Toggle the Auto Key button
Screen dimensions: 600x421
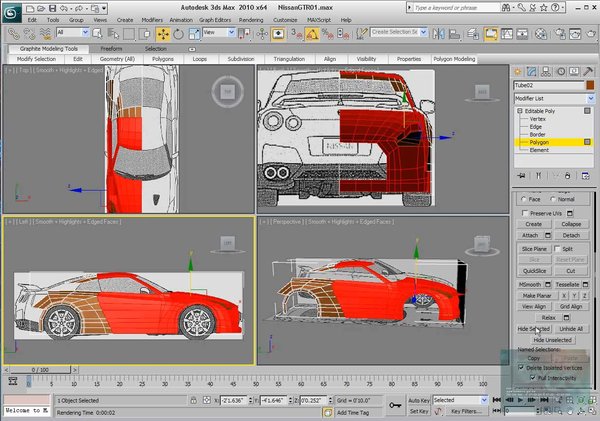tap(419, 400)
